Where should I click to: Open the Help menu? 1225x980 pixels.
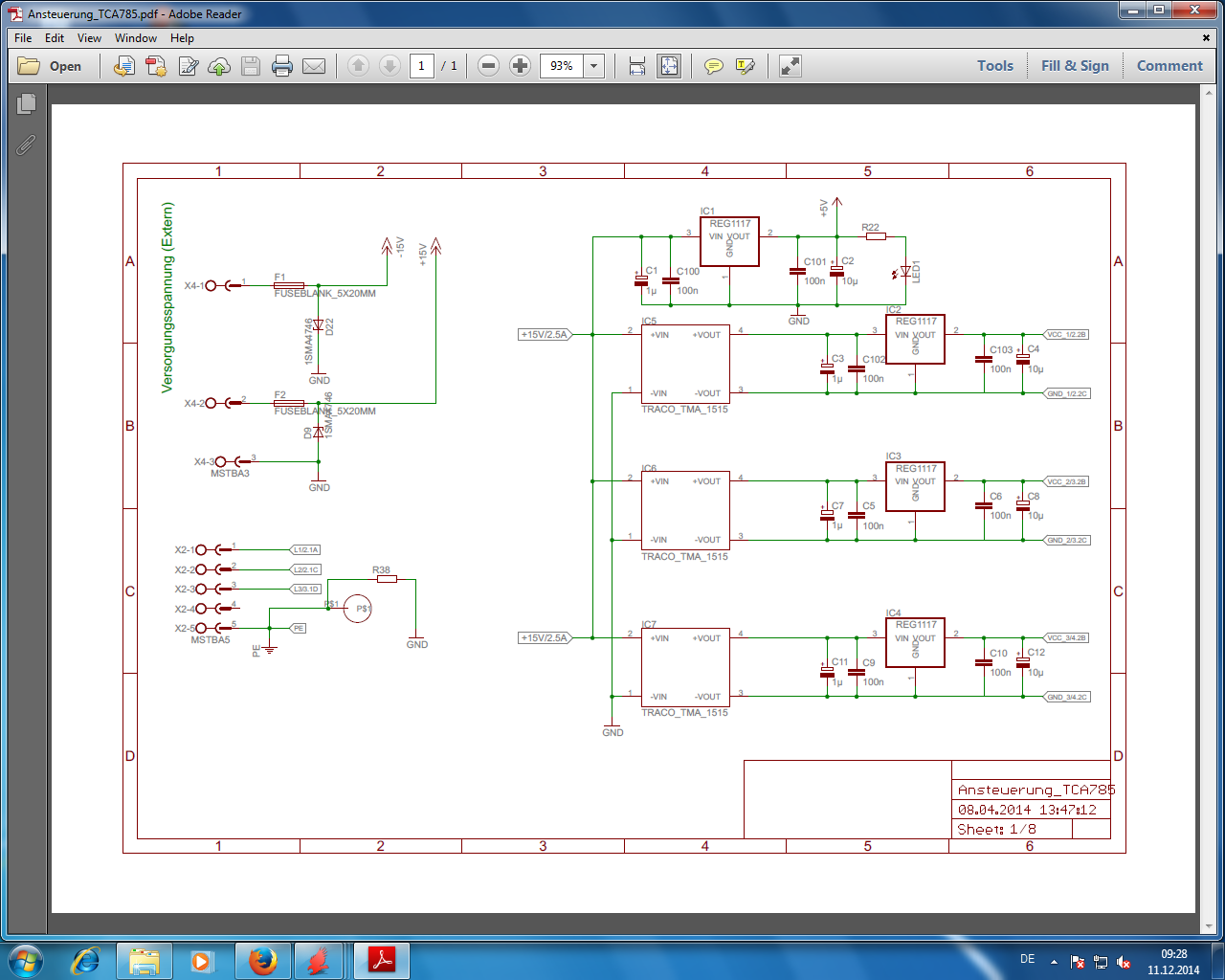pos(182,38)
